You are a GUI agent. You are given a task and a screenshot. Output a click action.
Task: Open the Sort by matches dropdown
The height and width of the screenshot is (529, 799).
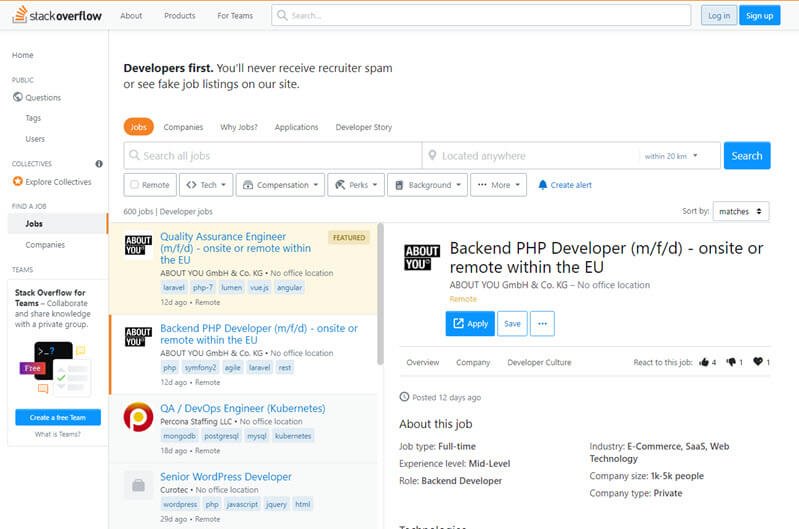(740, 211)
